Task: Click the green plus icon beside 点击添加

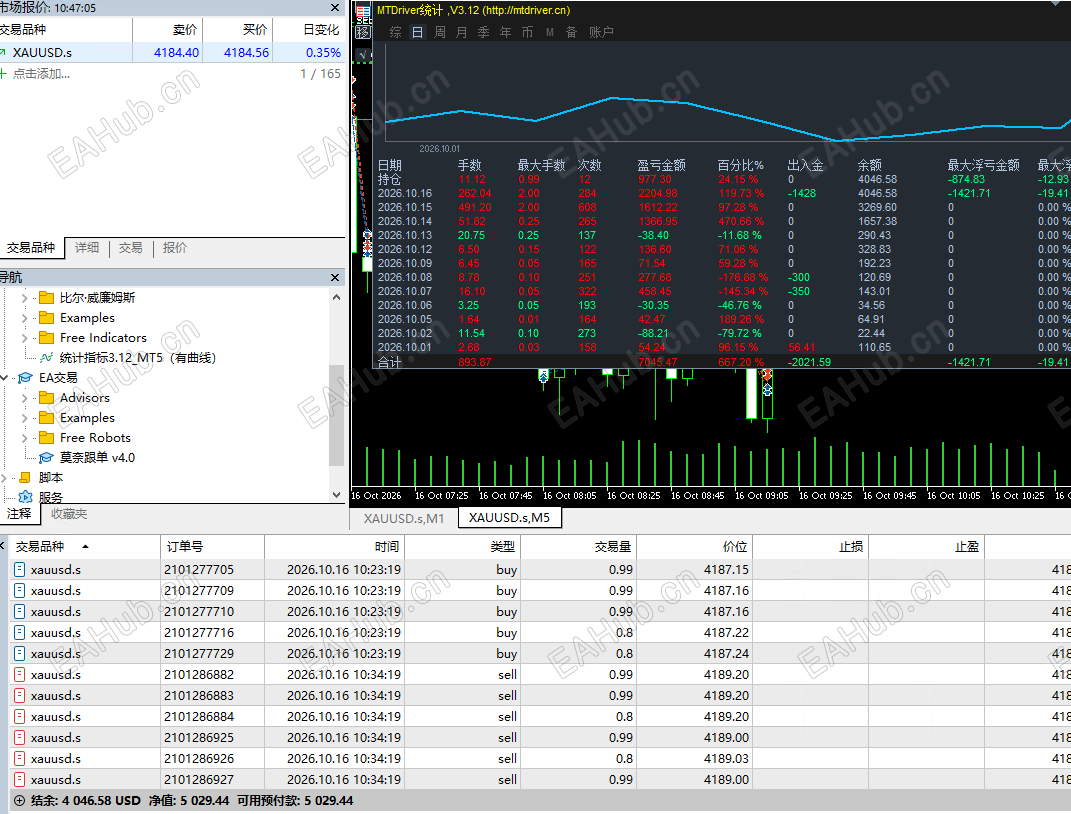Action: (x=3, y=74)
